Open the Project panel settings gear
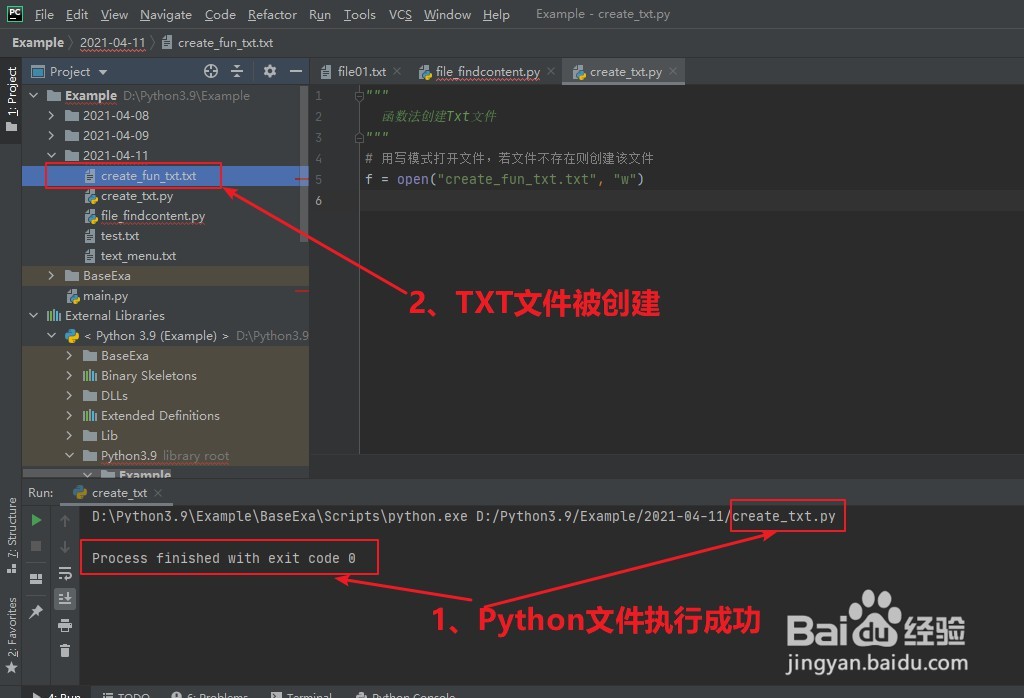The width and height of the screenshot is (1024, 698). click(268, 71)
